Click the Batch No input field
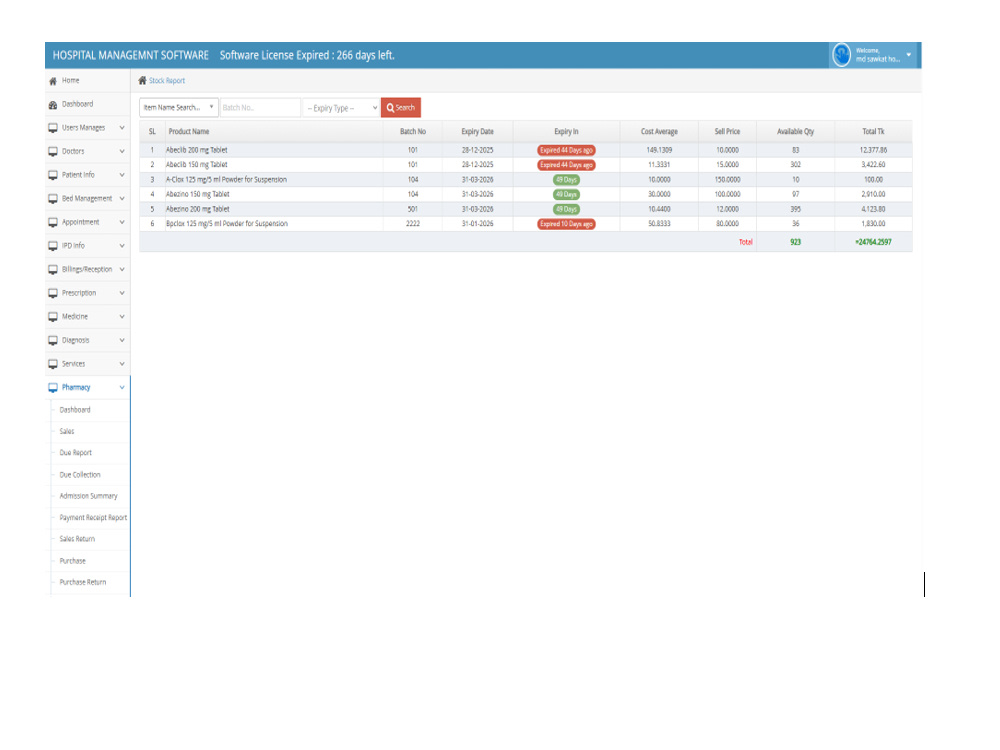Image resolution: width=1000 pixels, height=750 pixels. pyautogui.click(x=260, y=108)
